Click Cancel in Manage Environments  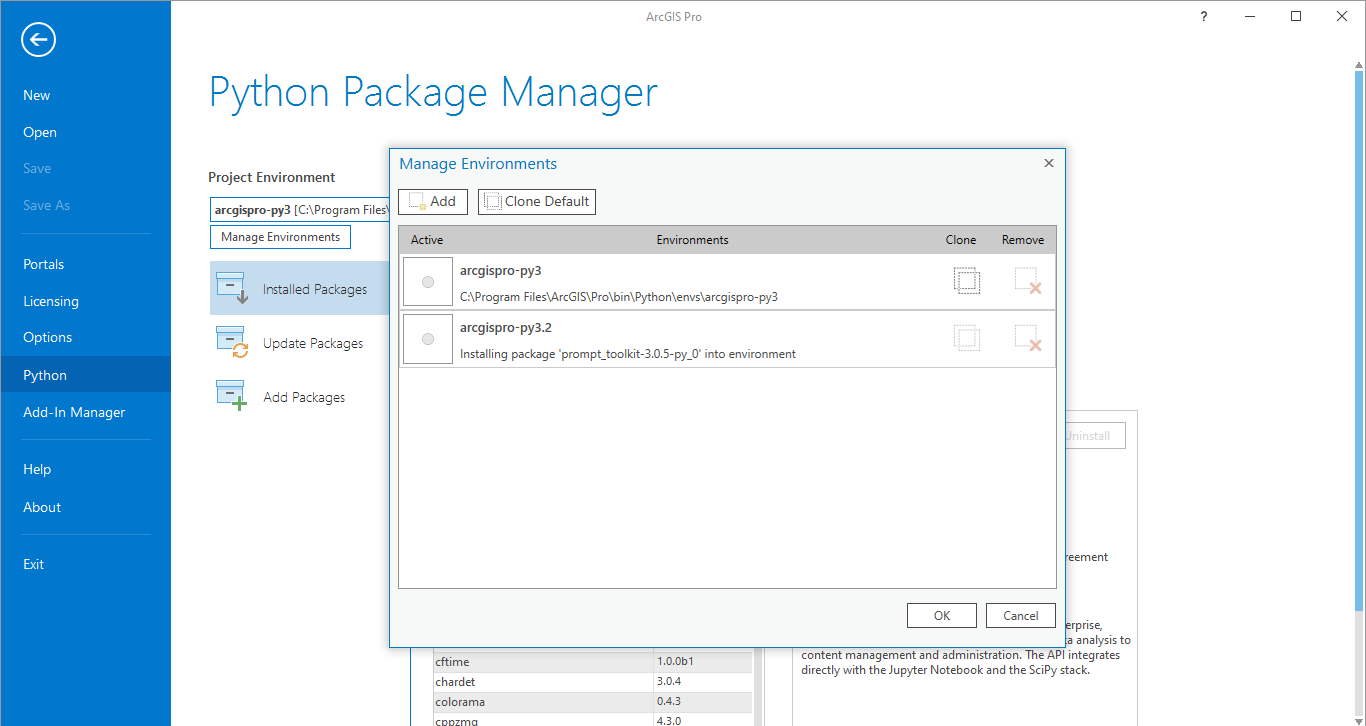point(1021,615)
